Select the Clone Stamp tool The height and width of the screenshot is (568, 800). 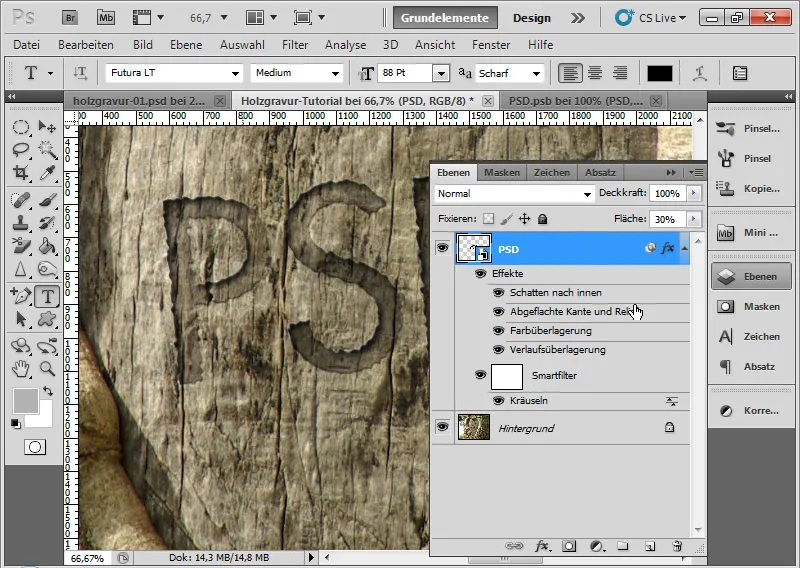tap(20, 223)
